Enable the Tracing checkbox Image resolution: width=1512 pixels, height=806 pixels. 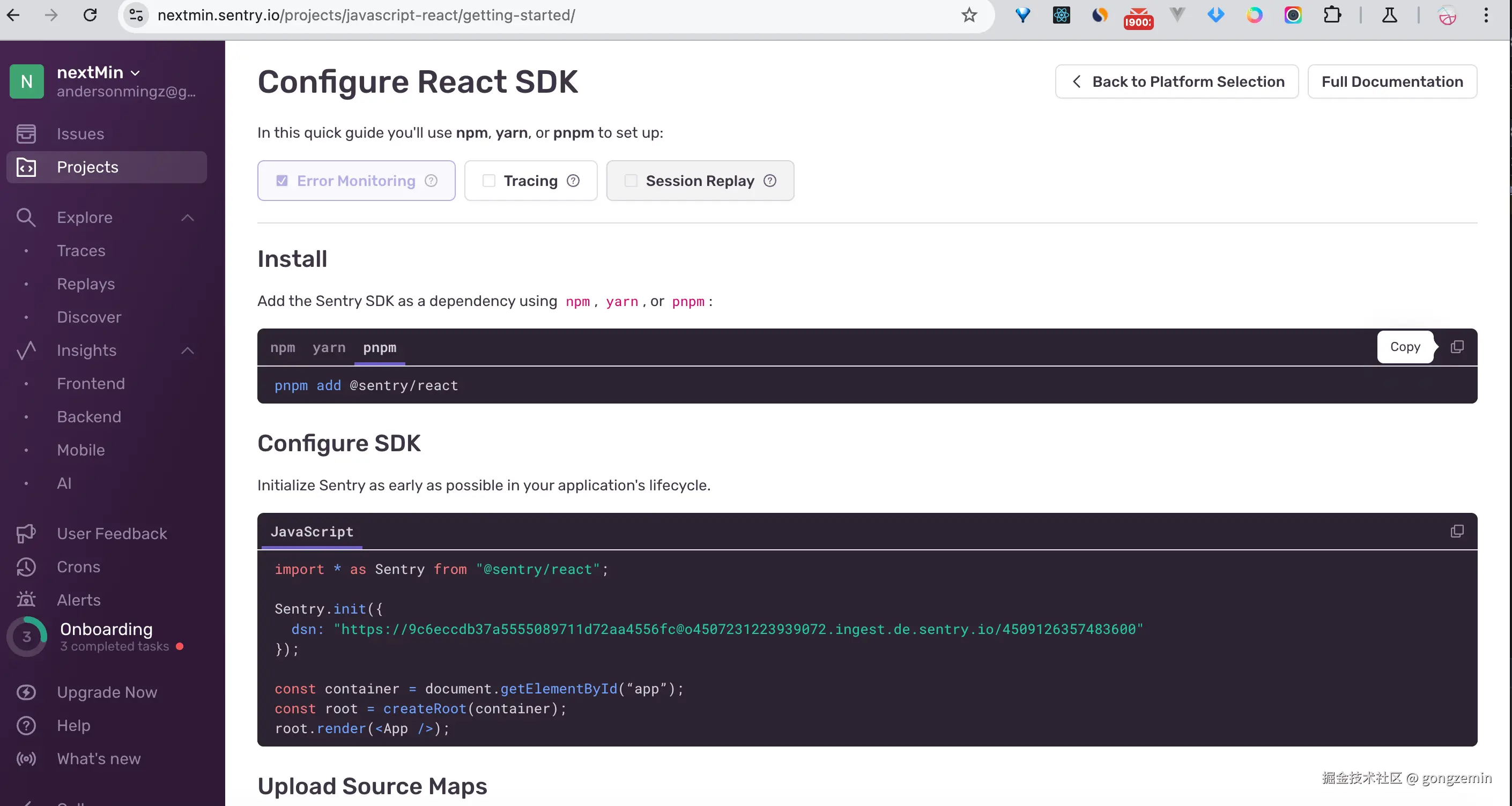click(x=489, y=181)
